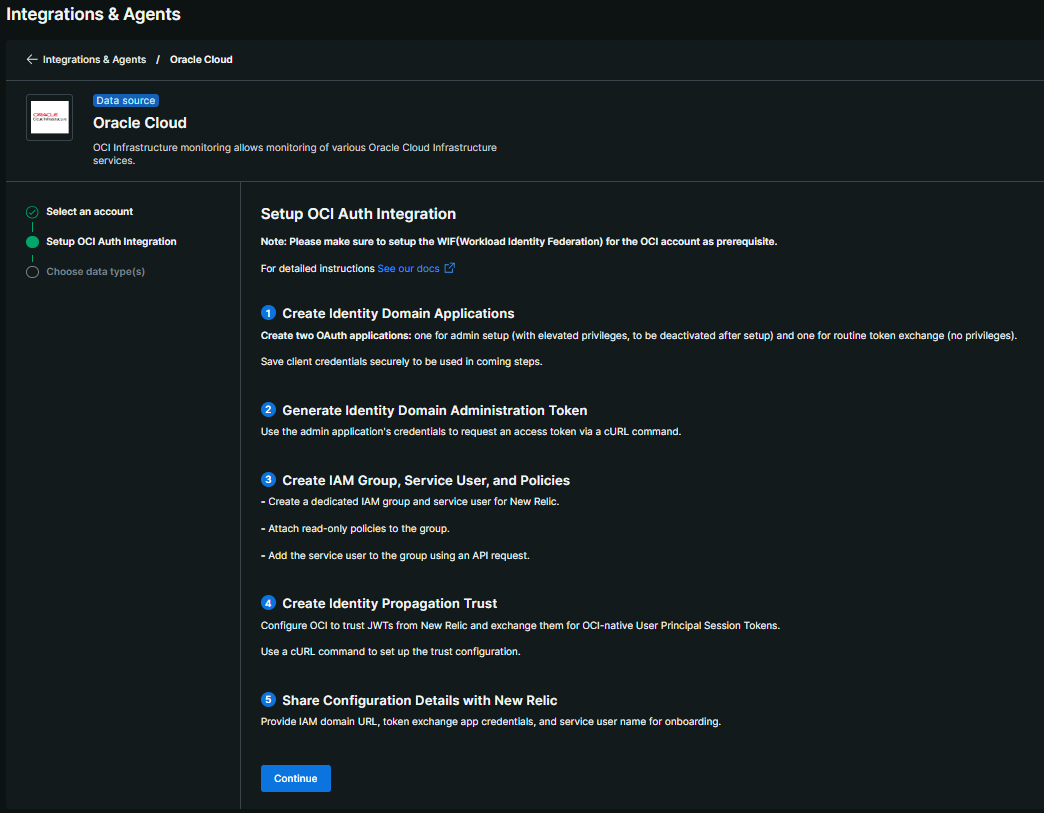Click the Choose data type(s) sidebar step
Image resolution: width=1044 pixels, height=813 pixels.
[96, 271]
